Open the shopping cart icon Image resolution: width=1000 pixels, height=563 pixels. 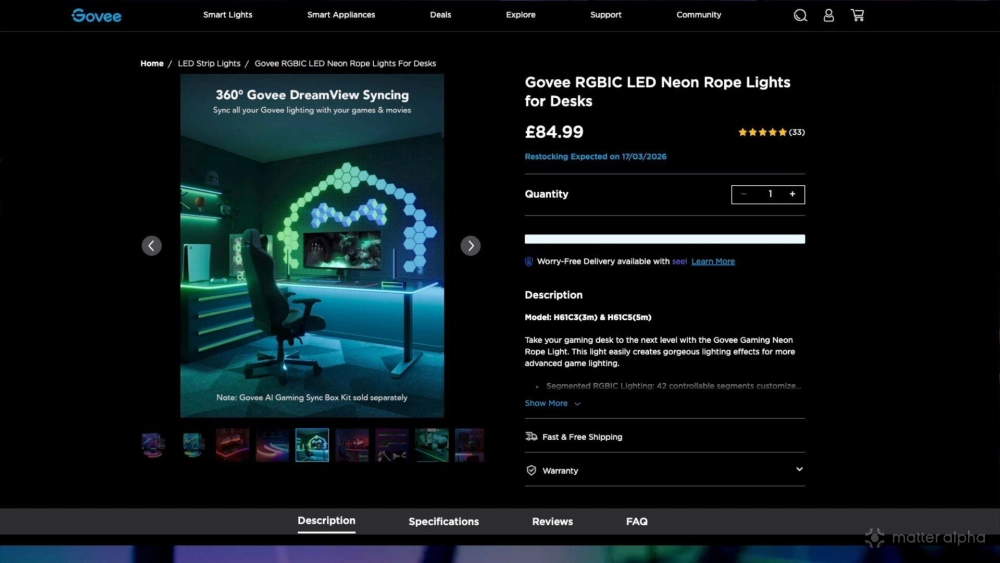click(857, 15)
